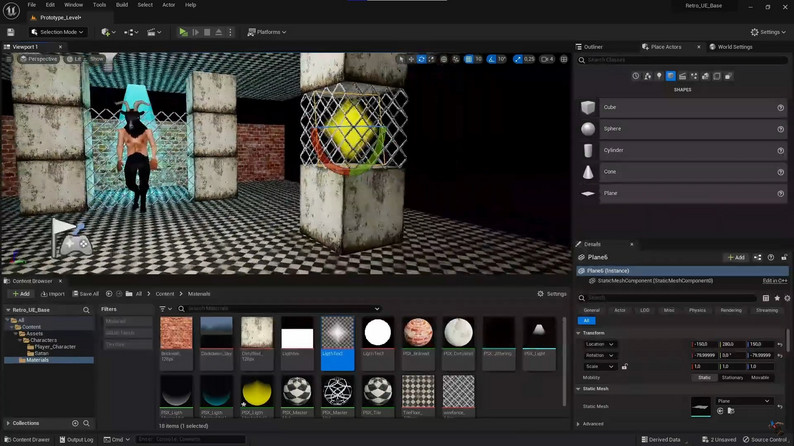Screen dimensions: 794x446
Task: Toggle the Scale lock ratio icon
Action: (x=624, y=367)
